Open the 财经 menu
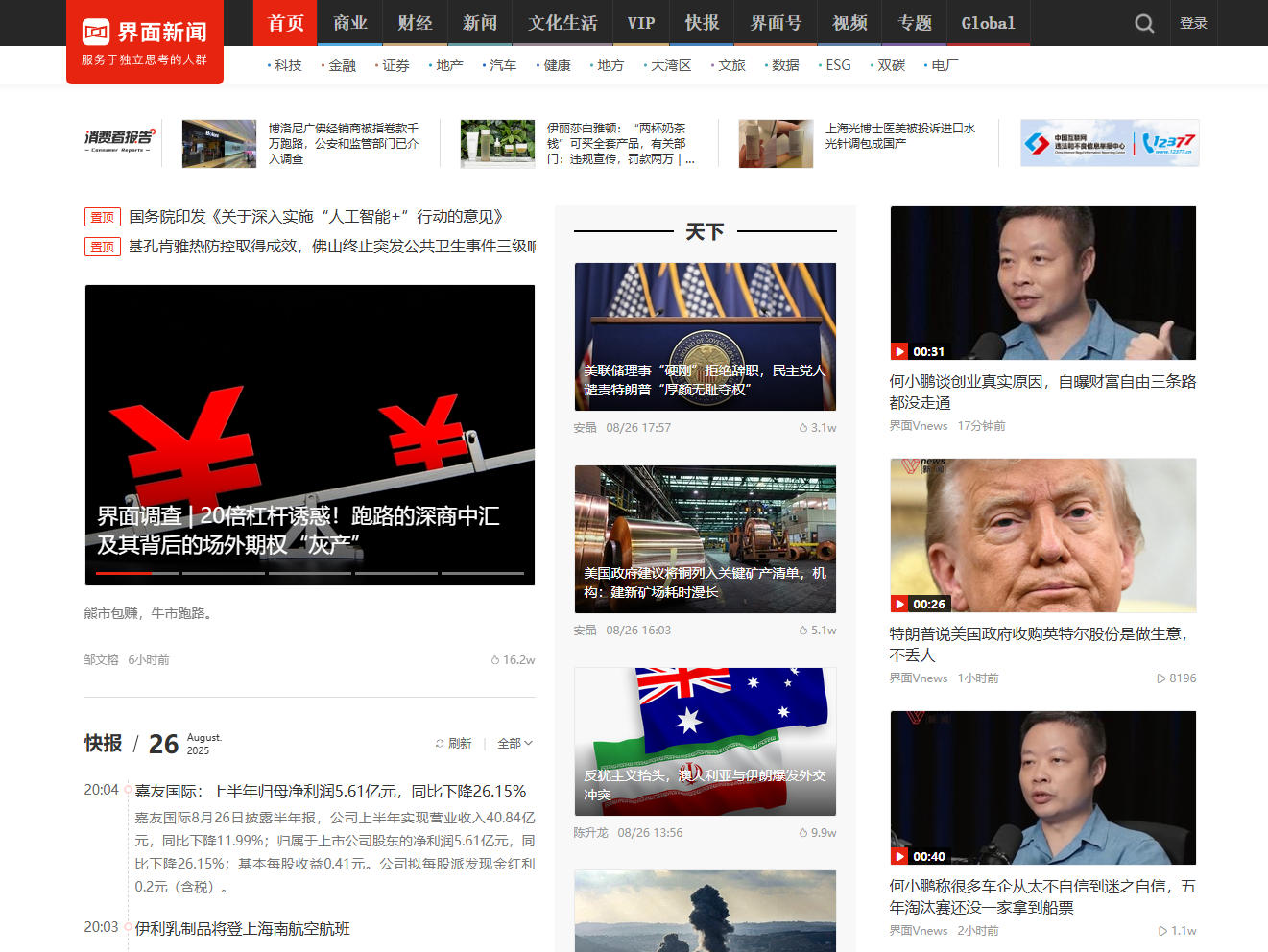 click(x=416, y=23)
